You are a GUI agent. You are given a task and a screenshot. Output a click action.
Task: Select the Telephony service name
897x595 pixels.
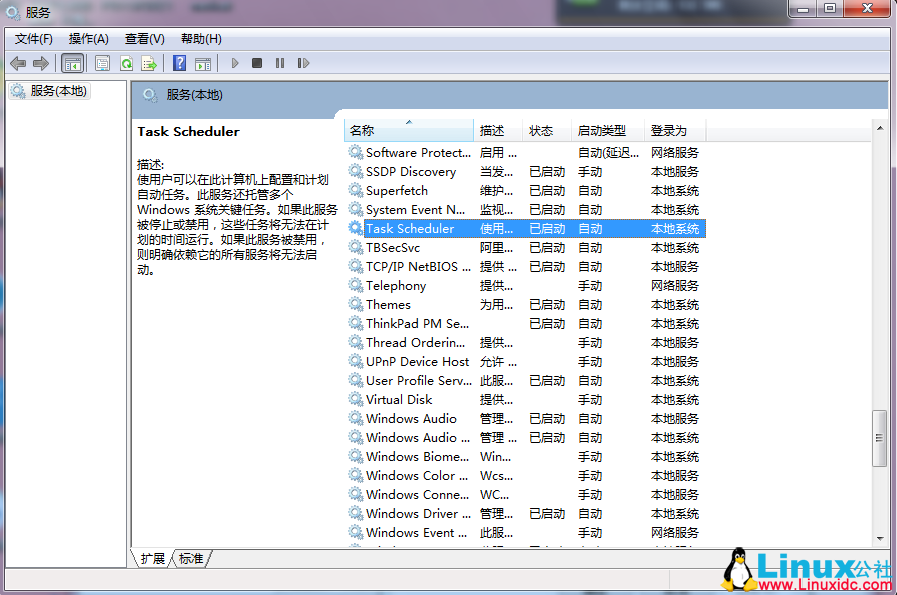[396, 285]
